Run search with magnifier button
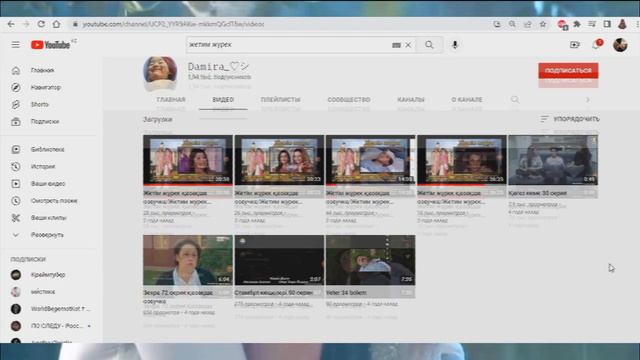 point(429,45)
